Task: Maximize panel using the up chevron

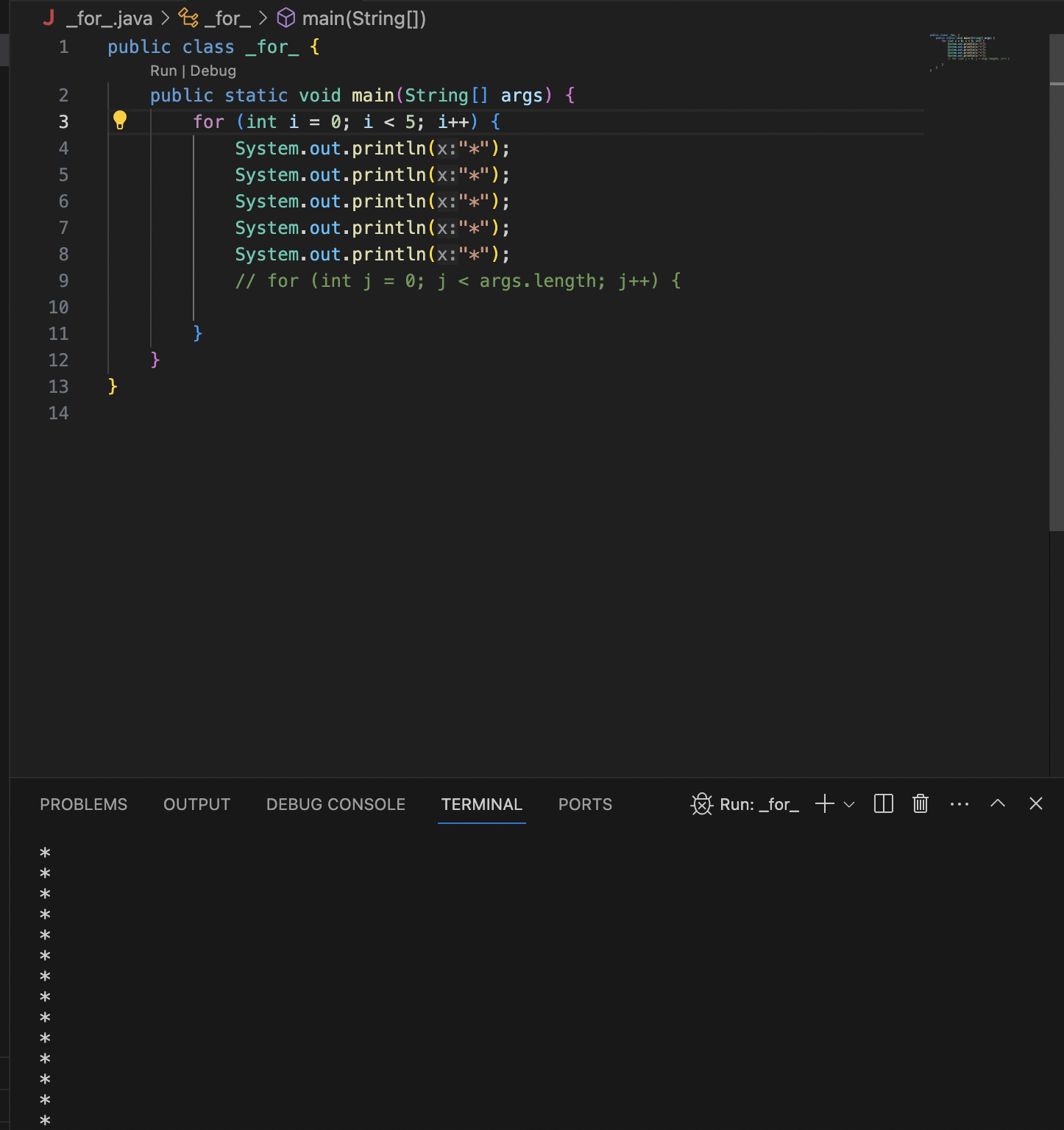Action: (x=998, y=803)
